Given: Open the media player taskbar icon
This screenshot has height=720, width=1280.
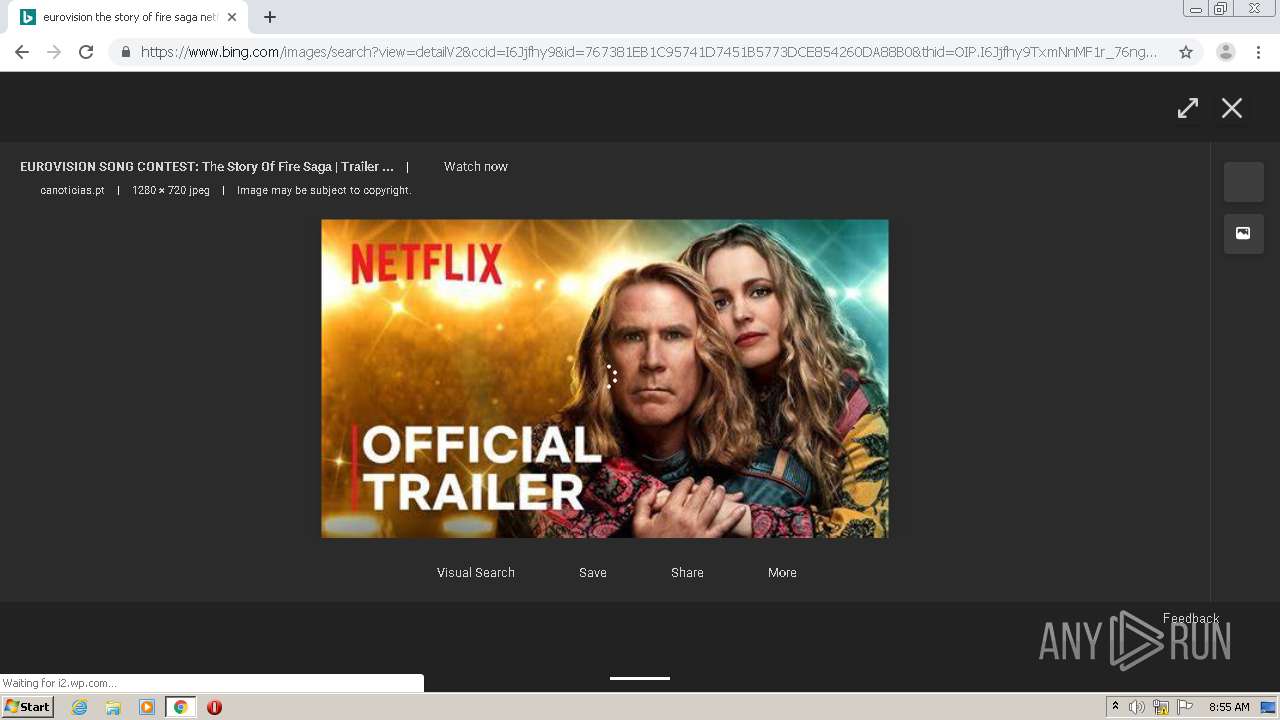Looking at the screenshot, I should [147, 707].
